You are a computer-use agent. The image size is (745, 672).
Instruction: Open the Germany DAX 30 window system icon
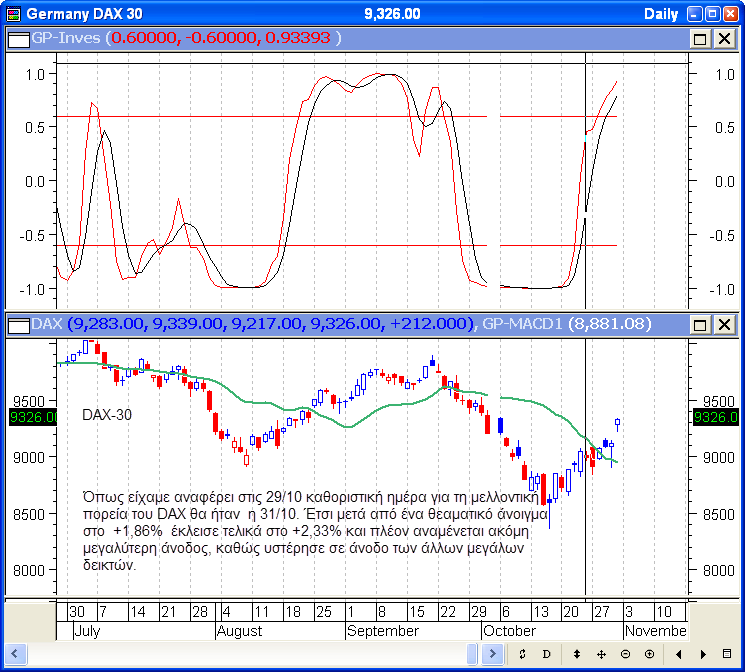[12, 14]
